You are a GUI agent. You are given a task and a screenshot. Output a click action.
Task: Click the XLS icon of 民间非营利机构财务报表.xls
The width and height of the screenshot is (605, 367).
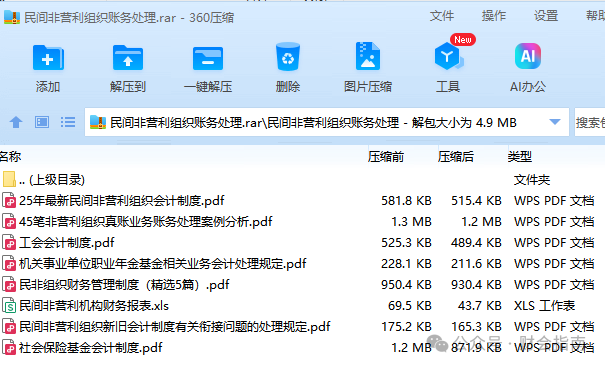[x=9, y=306]
